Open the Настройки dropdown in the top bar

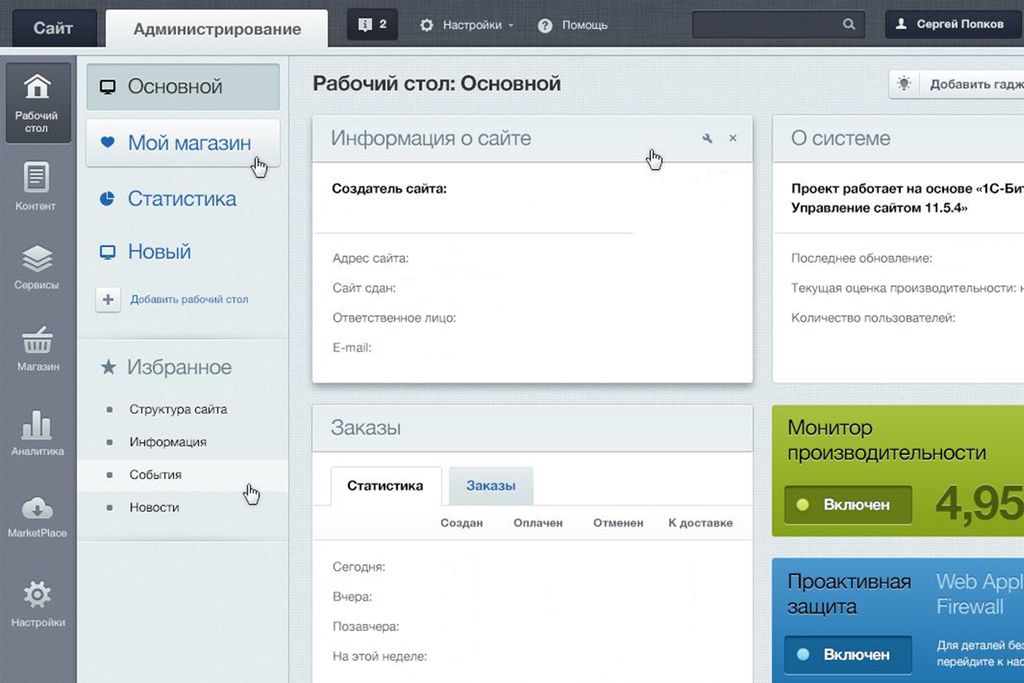click(x=466, y=23)
